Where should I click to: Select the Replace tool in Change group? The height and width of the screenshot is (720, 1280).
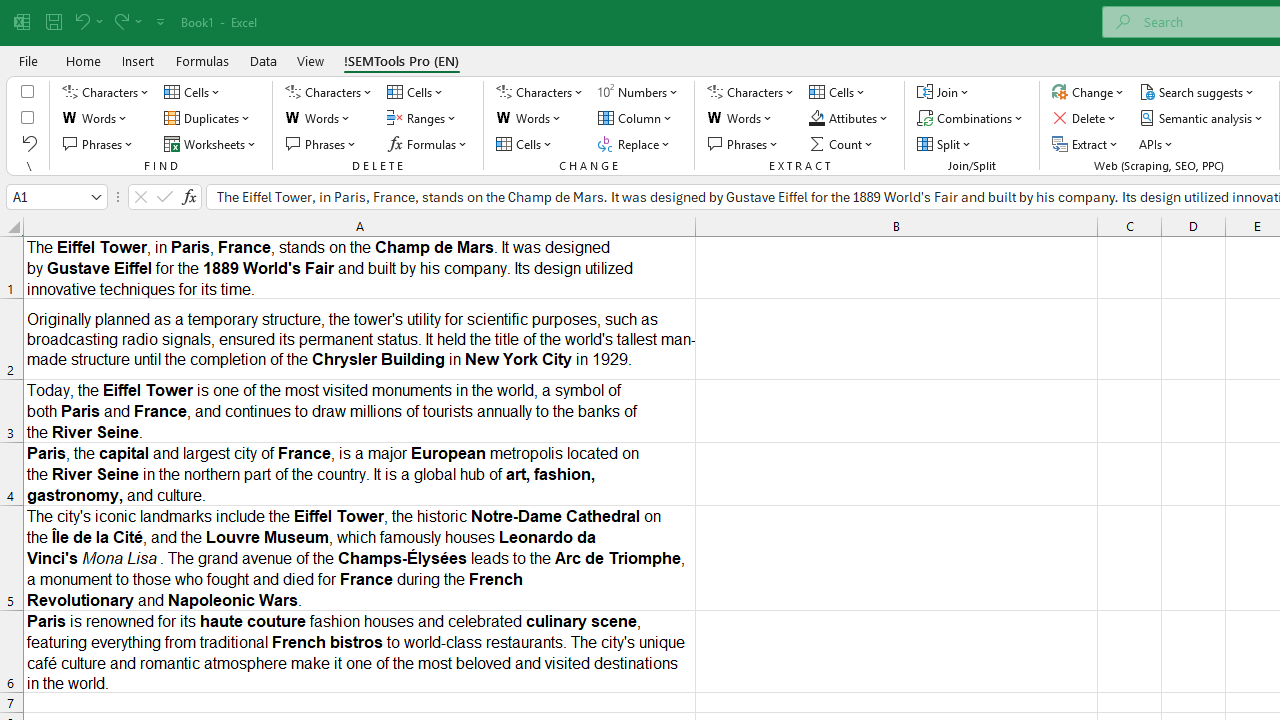(x=635, y=143)
